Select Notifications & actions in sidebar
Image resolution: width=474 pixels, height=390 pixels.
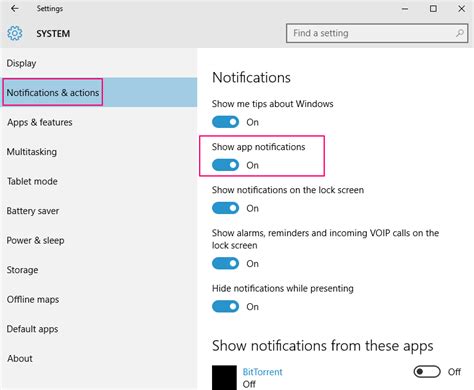coord(99,92)
